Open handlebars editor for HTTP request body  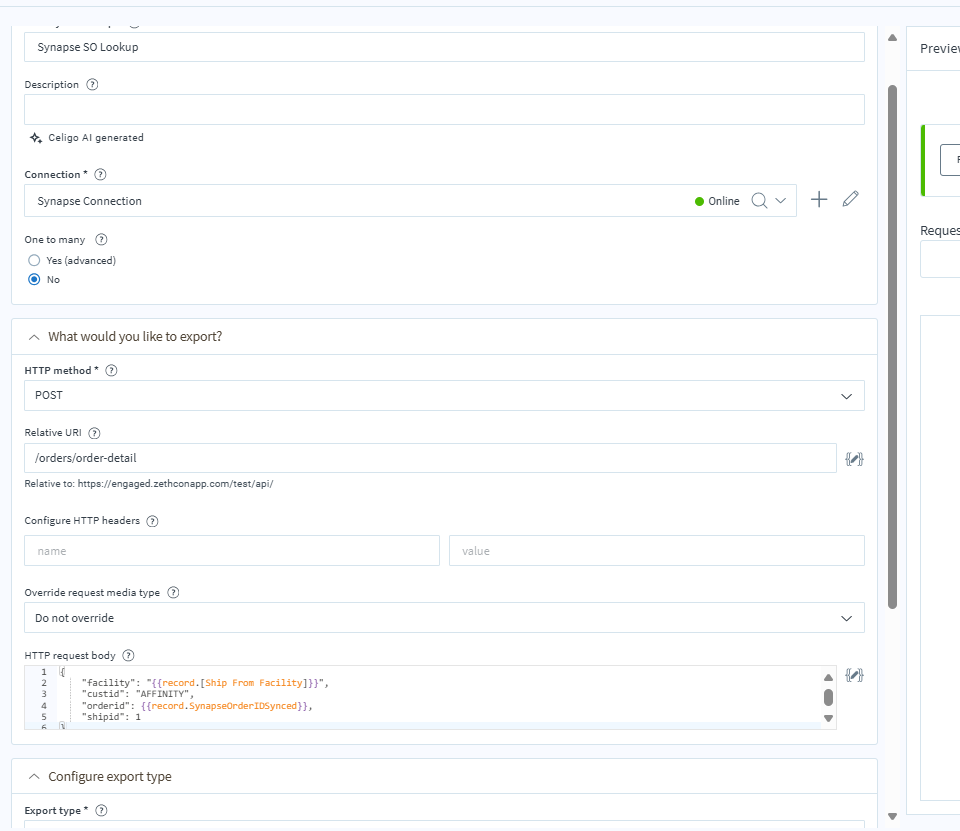pos(854,676)
